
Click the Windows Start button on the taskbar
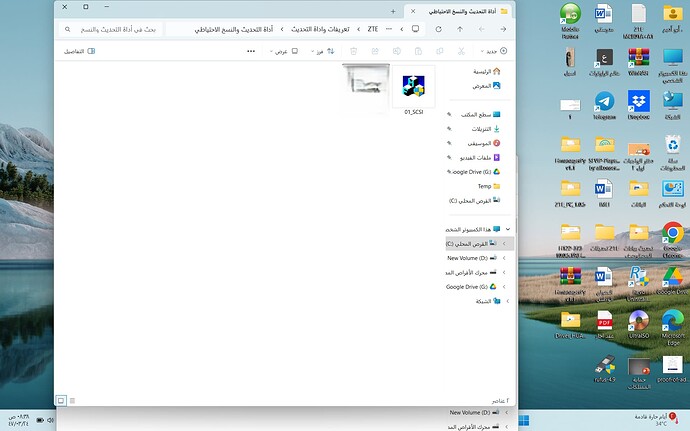[524, 420]
